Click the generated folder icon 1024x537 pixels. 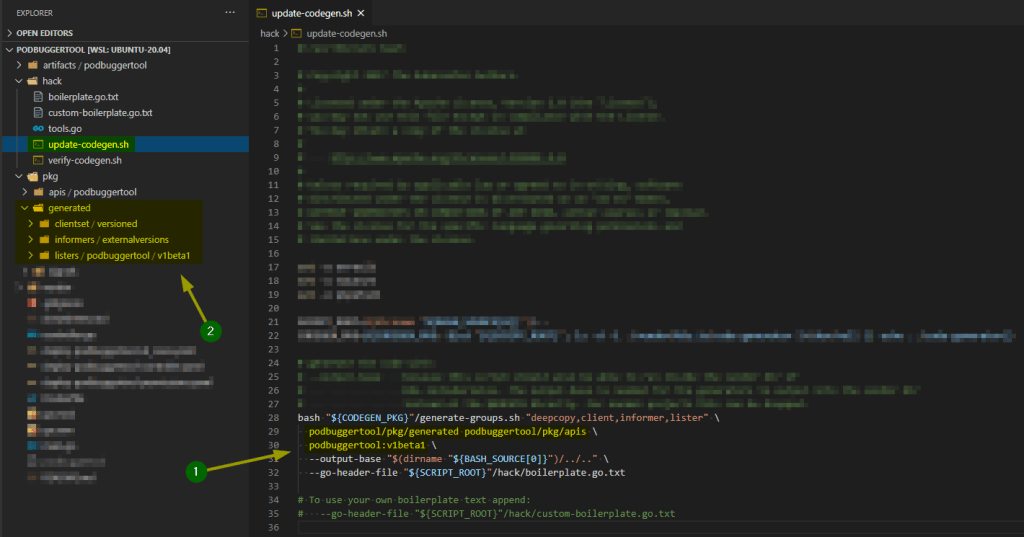(x=40, y=208)
